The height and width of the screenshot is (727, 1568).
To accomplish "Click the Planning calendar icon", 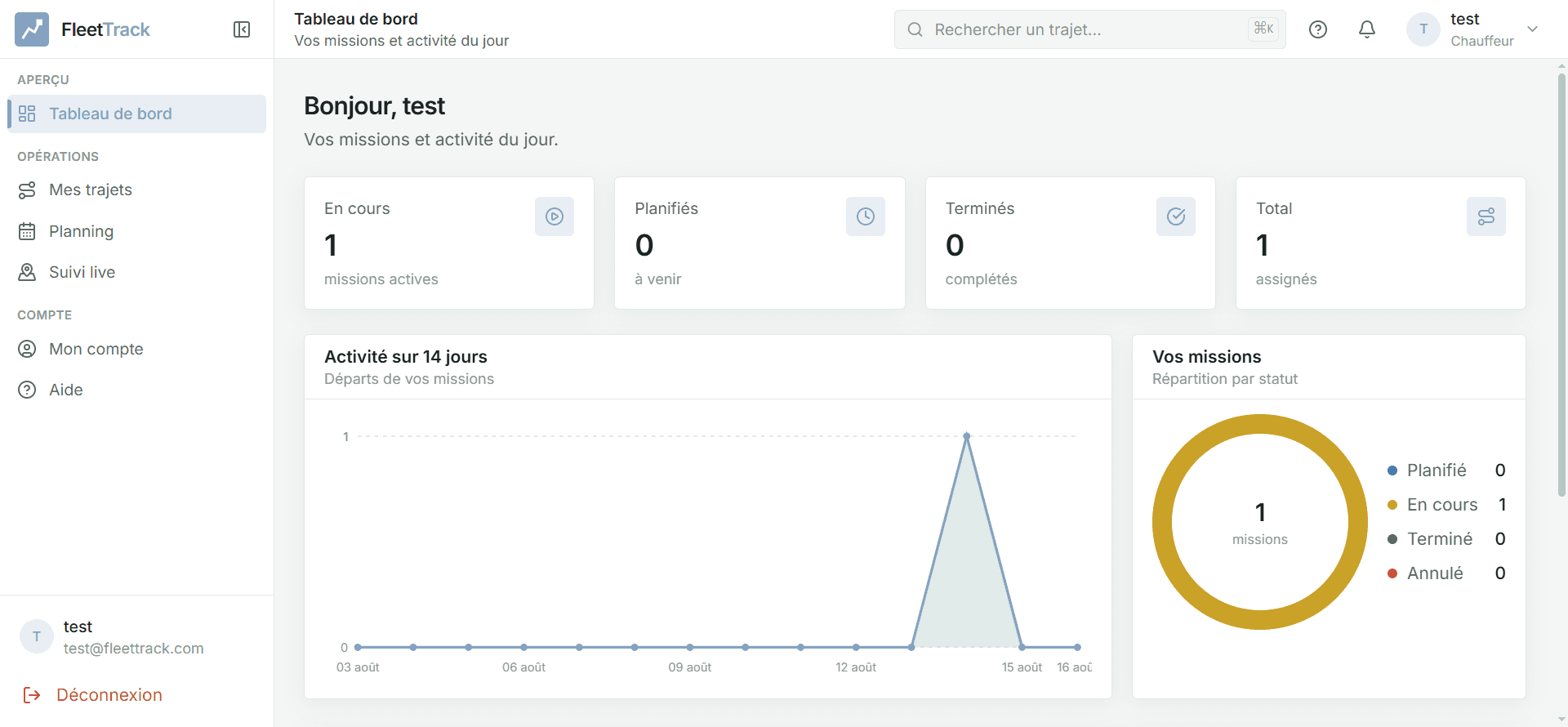I will tap(27, 231).
